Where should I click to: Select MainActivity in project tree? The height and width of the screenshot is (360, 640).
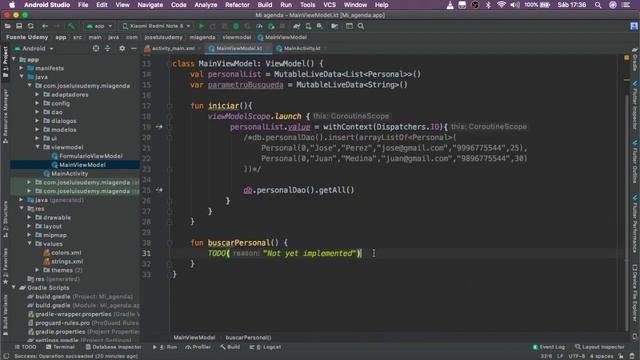[65, 173]
